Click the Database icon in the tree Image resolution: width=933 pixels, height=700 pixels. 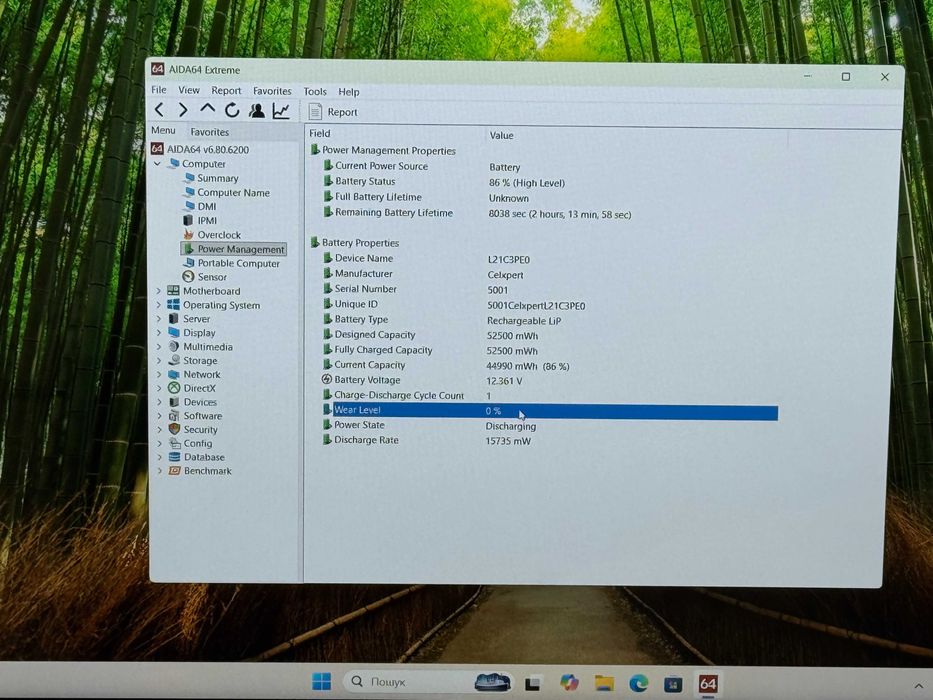pos(174,457)
